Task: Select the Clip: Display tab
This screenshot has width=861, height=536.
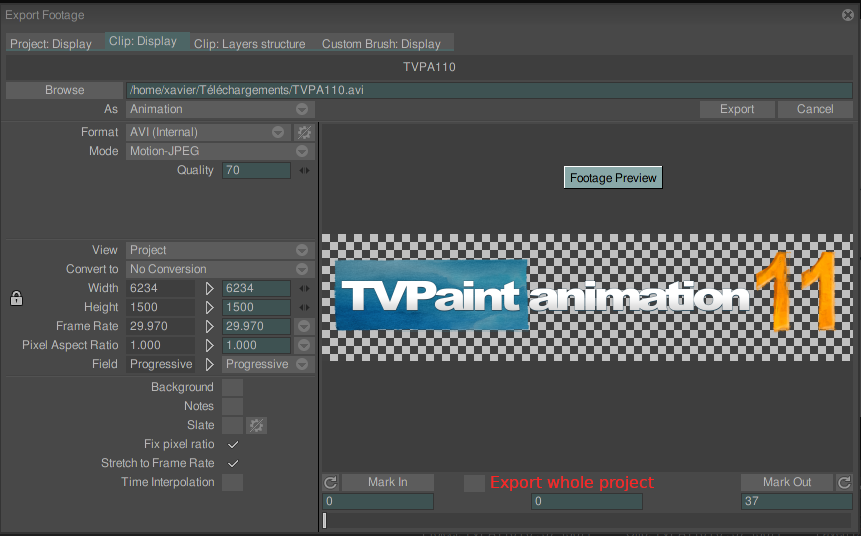Action: point(147,41)
